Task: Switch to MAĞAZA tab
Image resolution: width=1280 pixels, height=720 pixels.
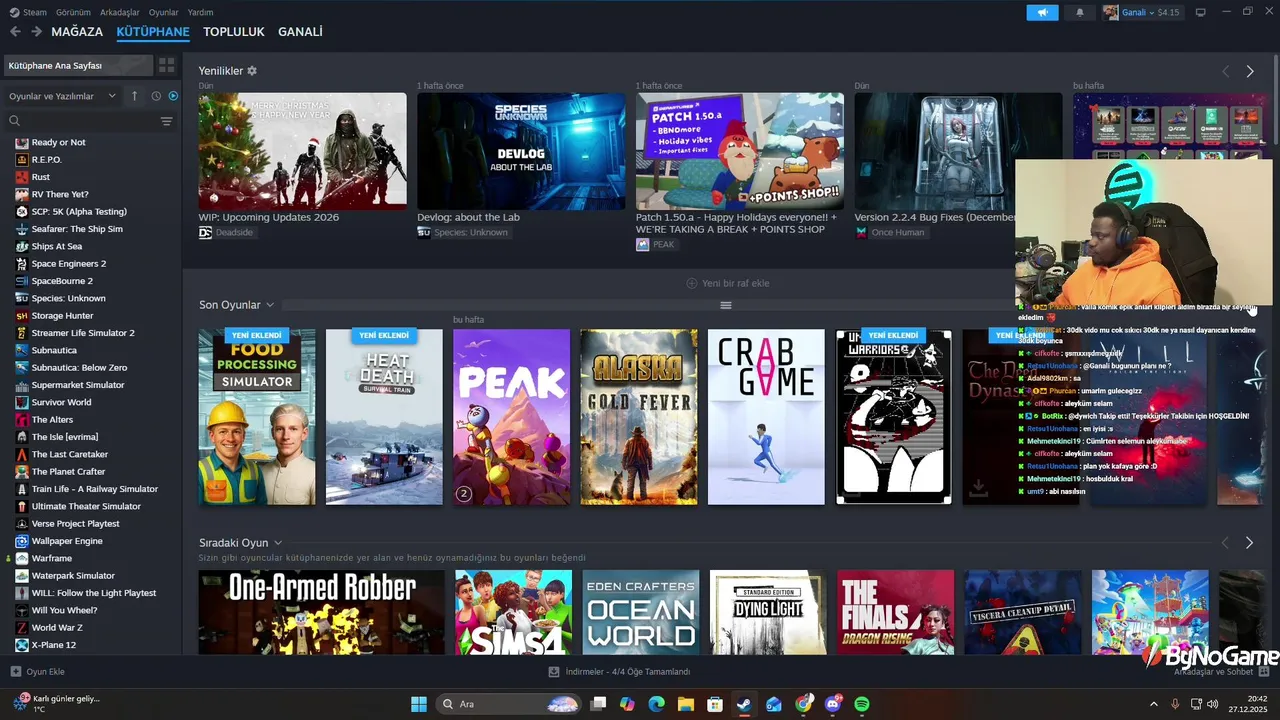Action: point(77,32)
